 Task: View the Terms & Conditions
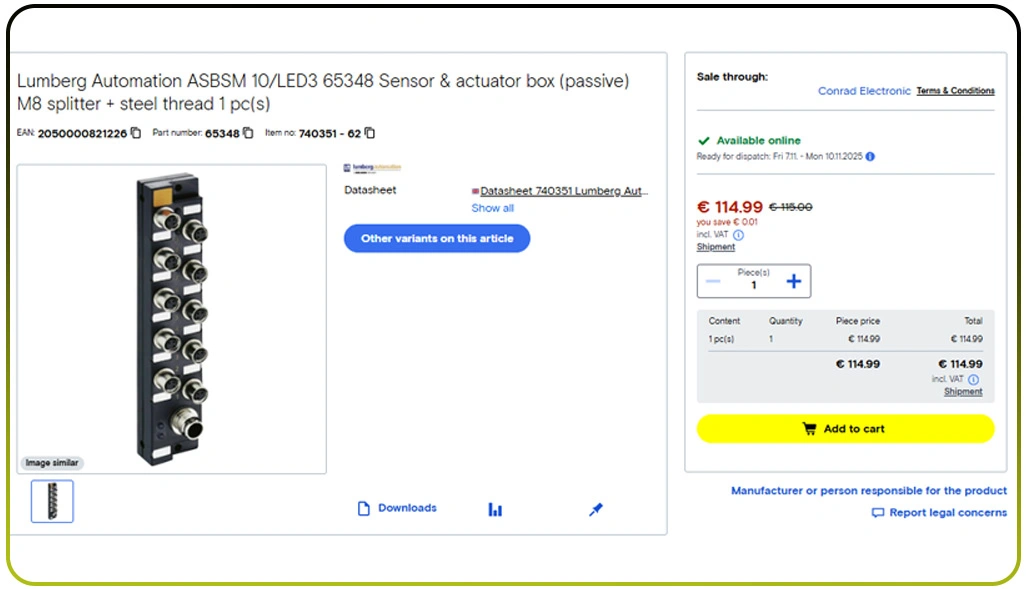tap(955, 91)
